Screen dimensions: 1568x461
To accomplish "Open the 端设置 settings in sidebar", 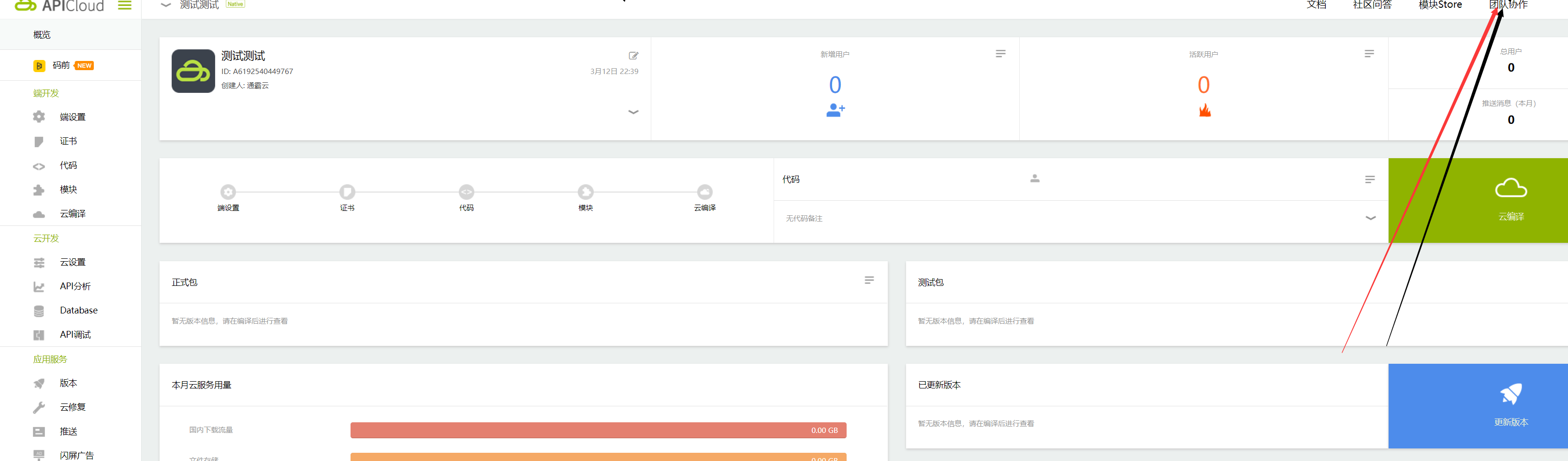I will tap(73, 116).
